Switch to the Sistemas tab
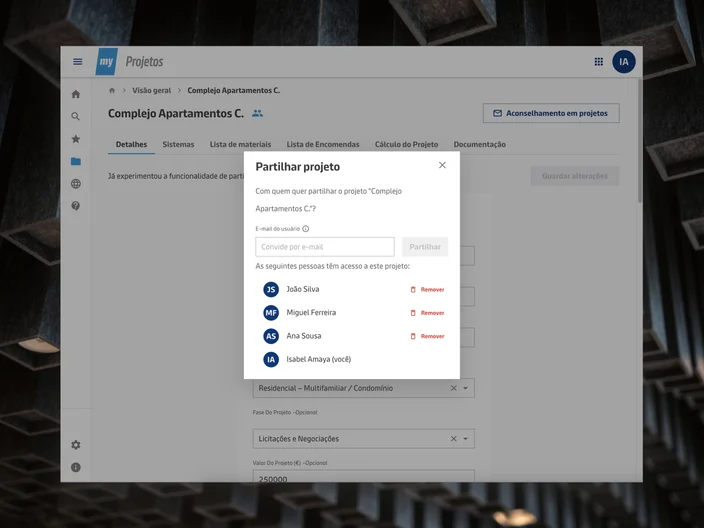 178,145
